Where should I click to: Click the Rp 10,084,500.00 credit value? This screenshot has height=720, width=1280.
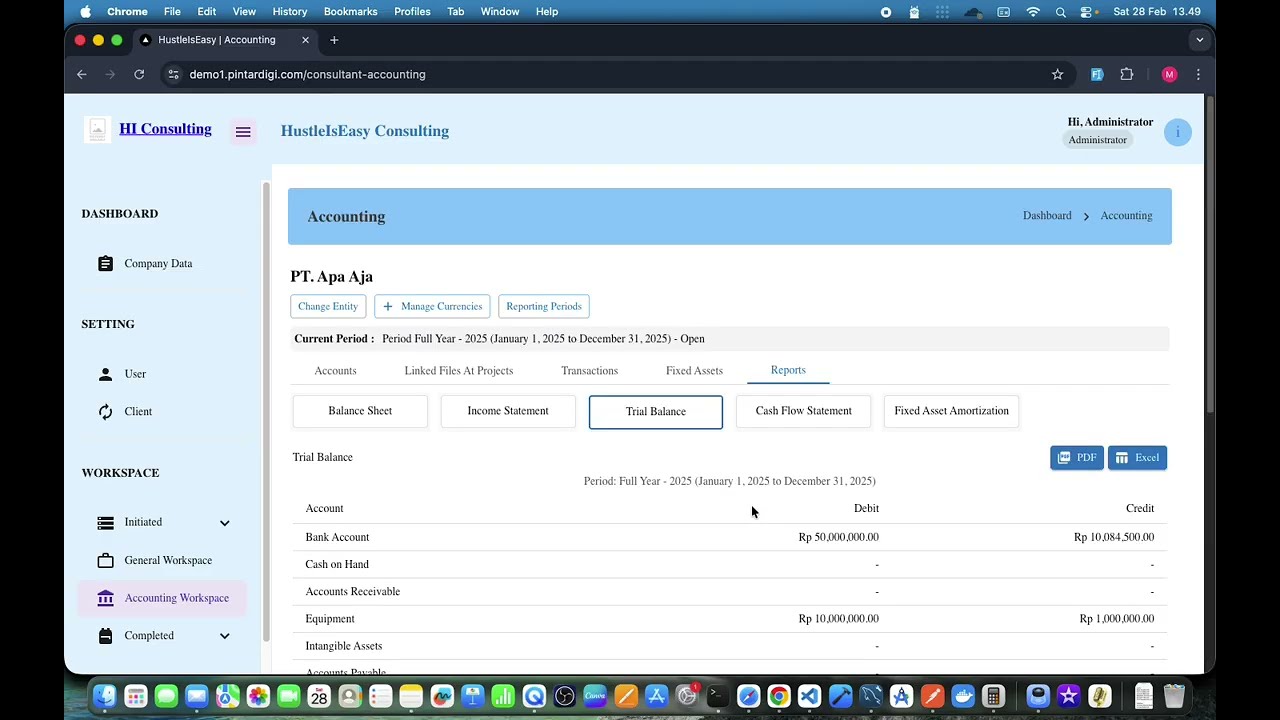[1114, 538]
